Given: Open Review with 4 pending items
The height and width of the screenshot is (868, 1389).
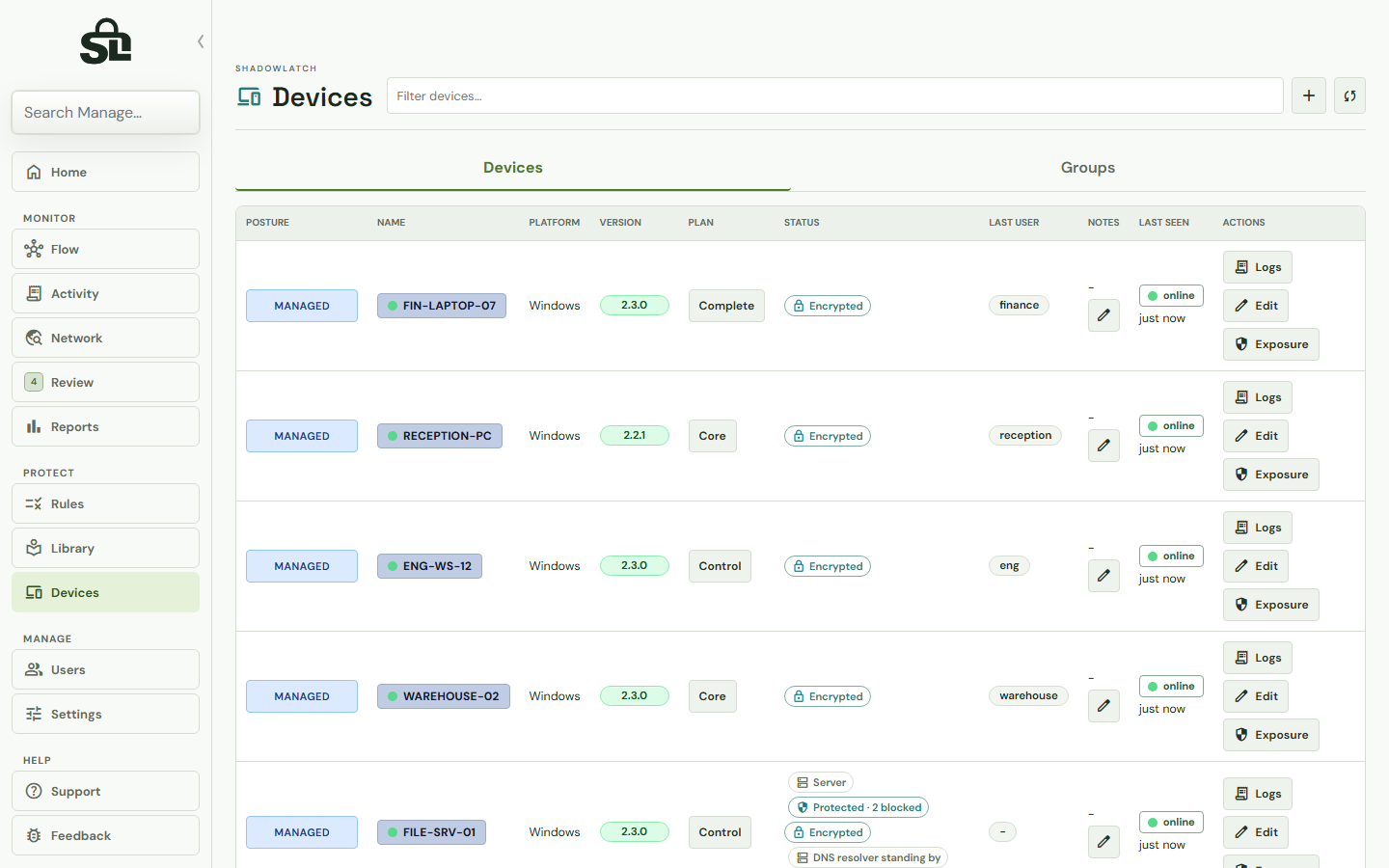Looking at the screenshot, I should (106, 382).
